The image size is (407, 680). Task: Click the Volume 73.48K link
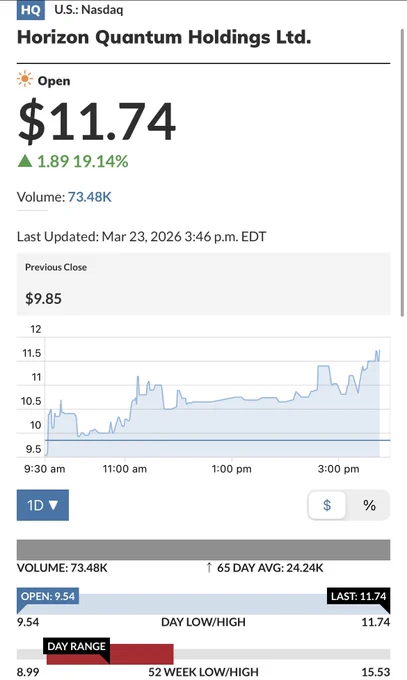pos(90,197)
